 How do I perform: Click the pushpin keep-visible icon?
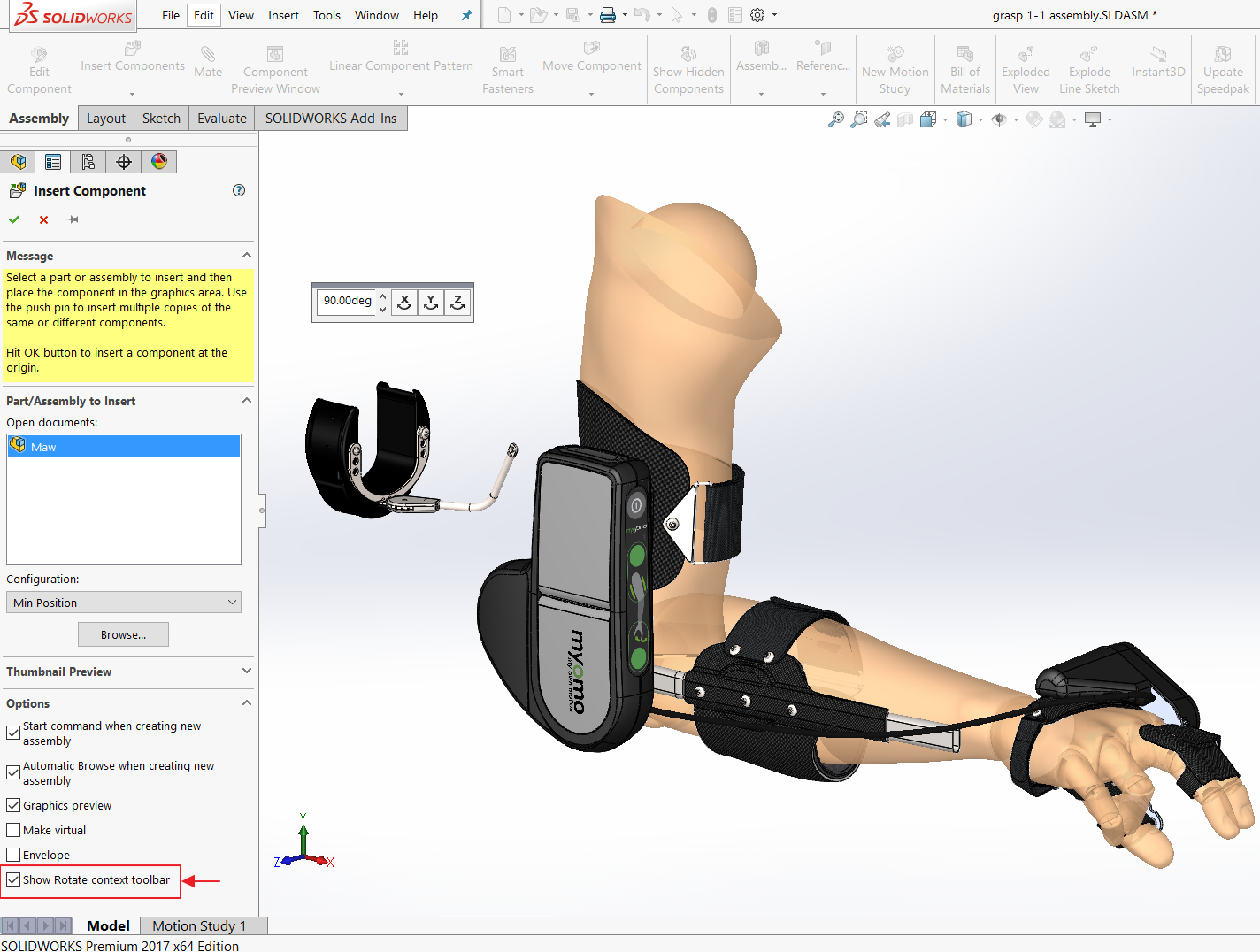pyautogui.click(x=73, y=219)
